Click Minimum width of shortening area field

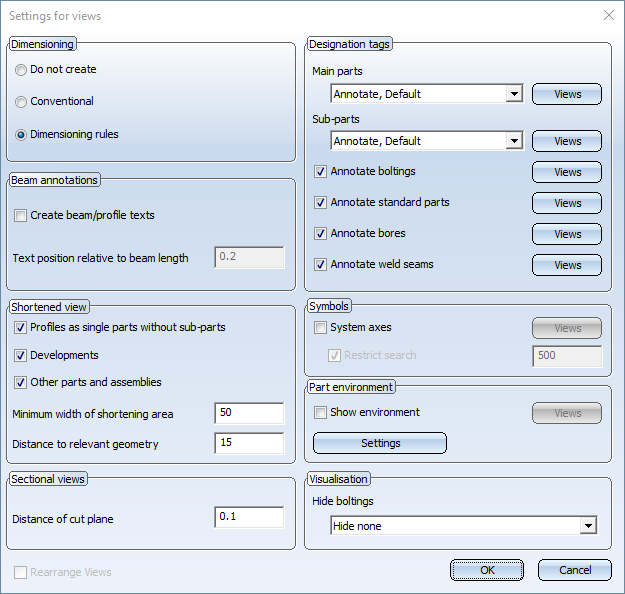point(249,414)
